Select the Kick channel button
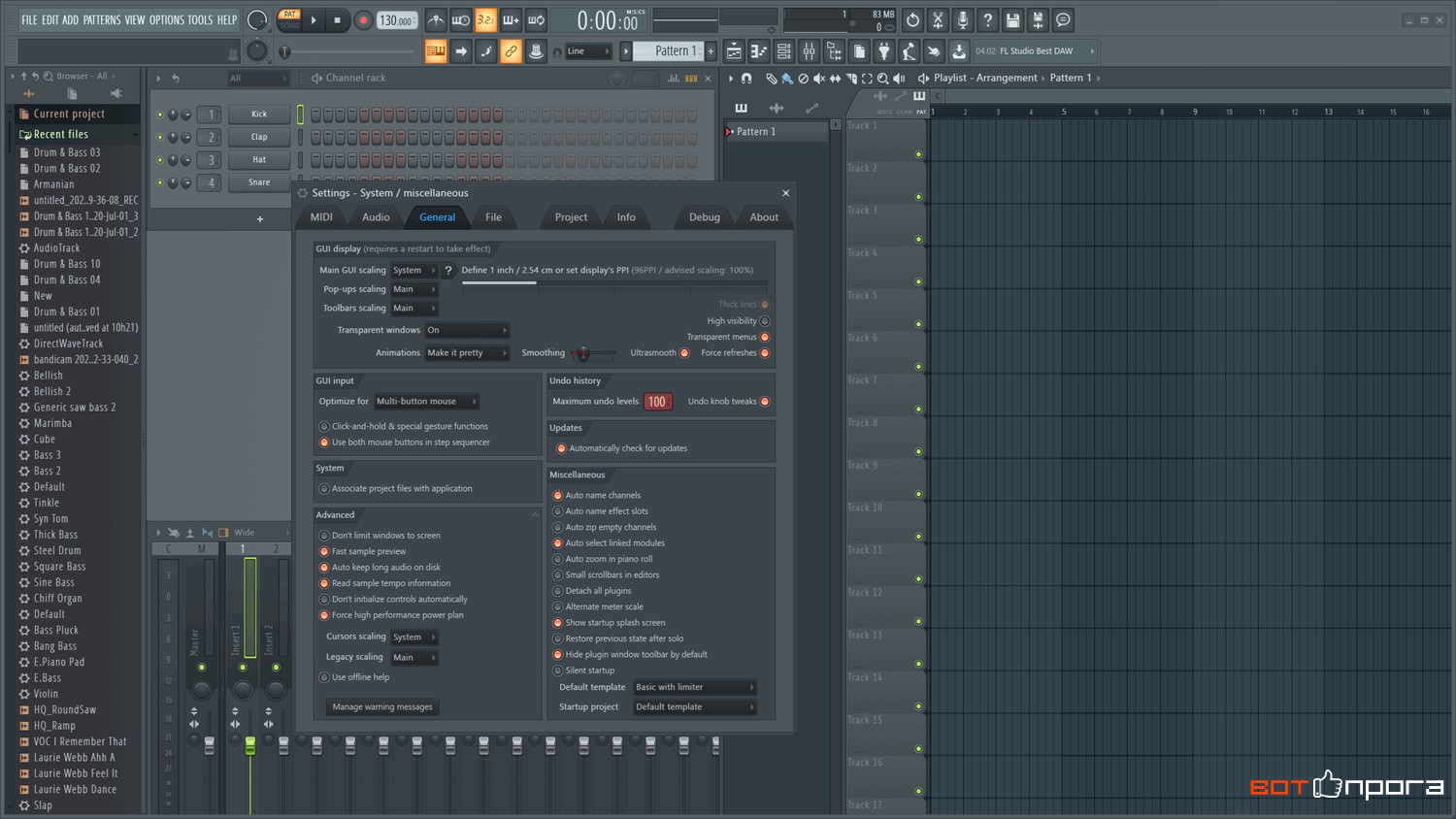Viewport: 1456px width, 819px height. click(x=259, y=115)
